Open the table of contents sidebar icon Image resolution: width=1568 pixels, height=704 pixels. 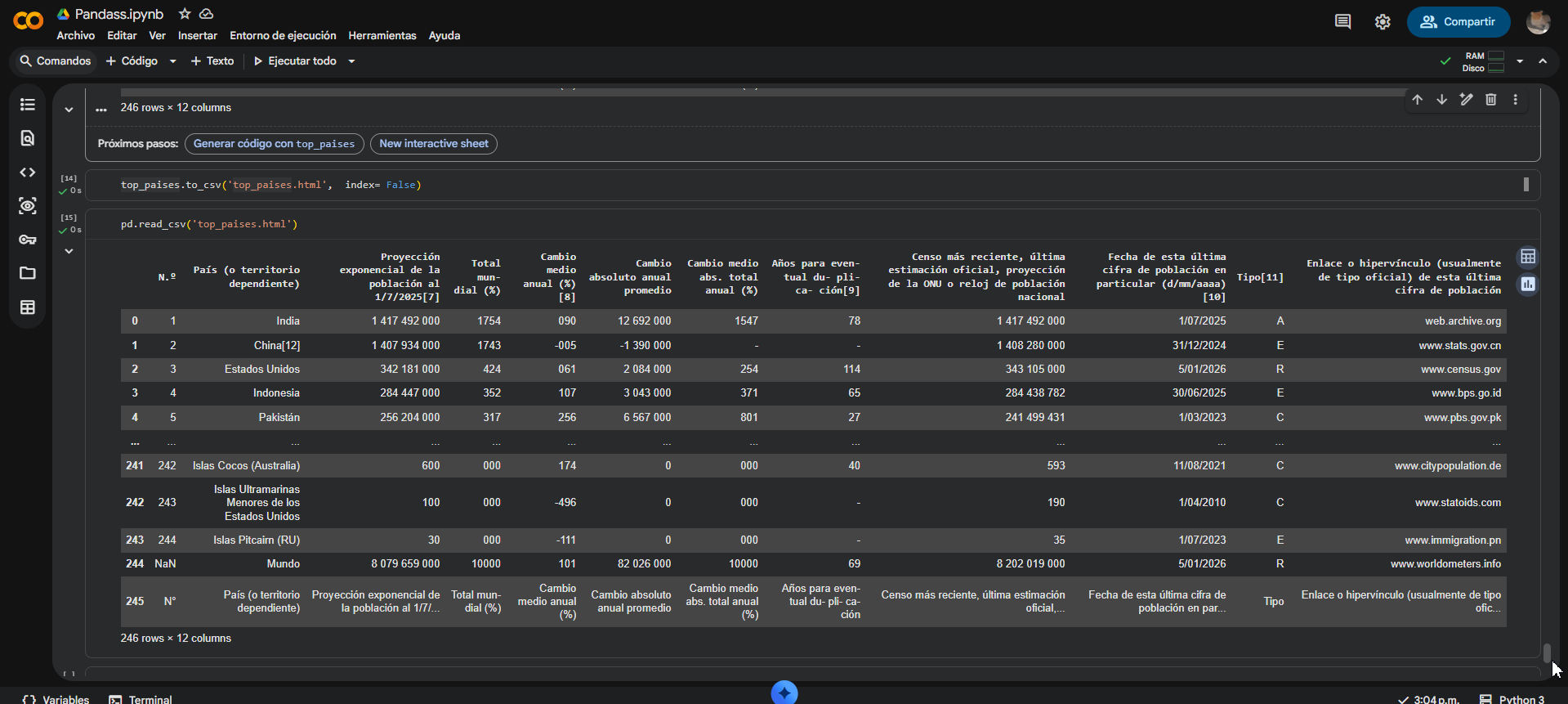click(x=28, y=105)
